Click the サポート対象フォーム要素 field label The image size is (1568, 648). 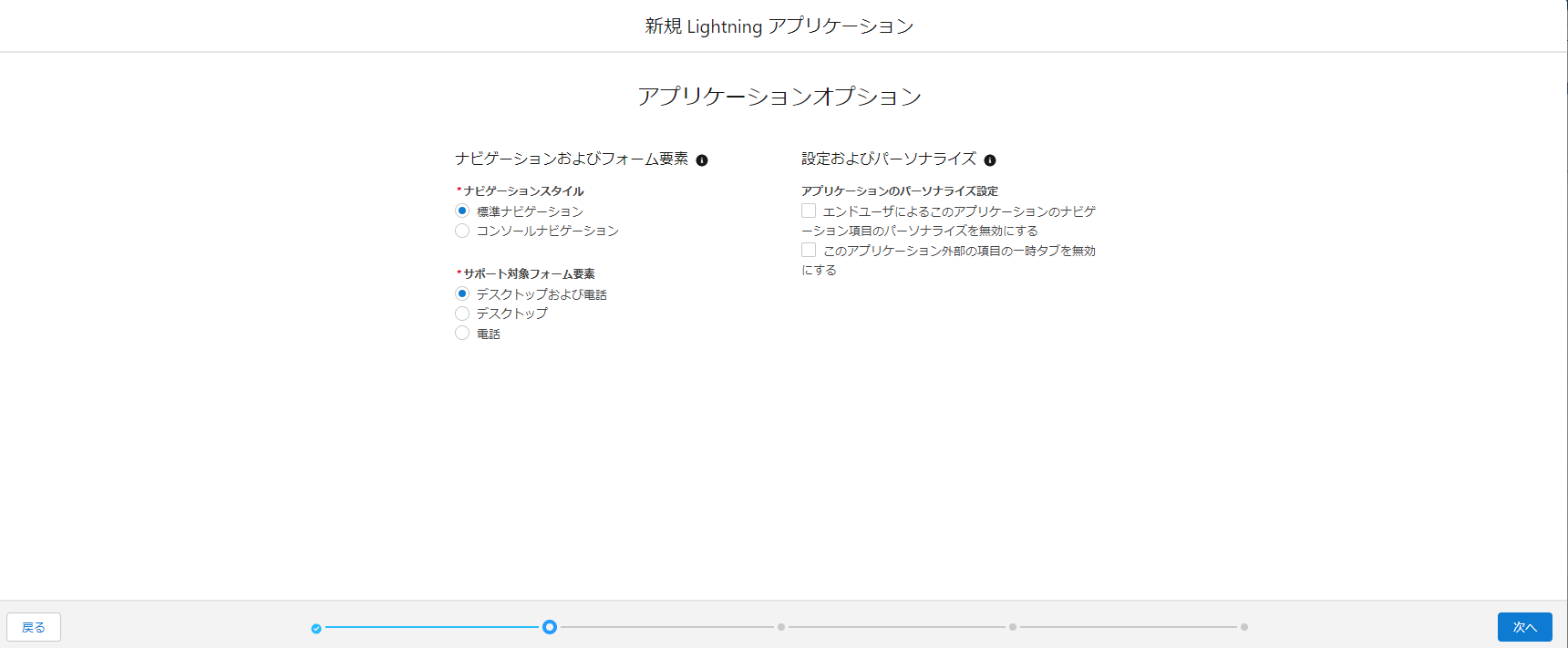click(529, 273)
